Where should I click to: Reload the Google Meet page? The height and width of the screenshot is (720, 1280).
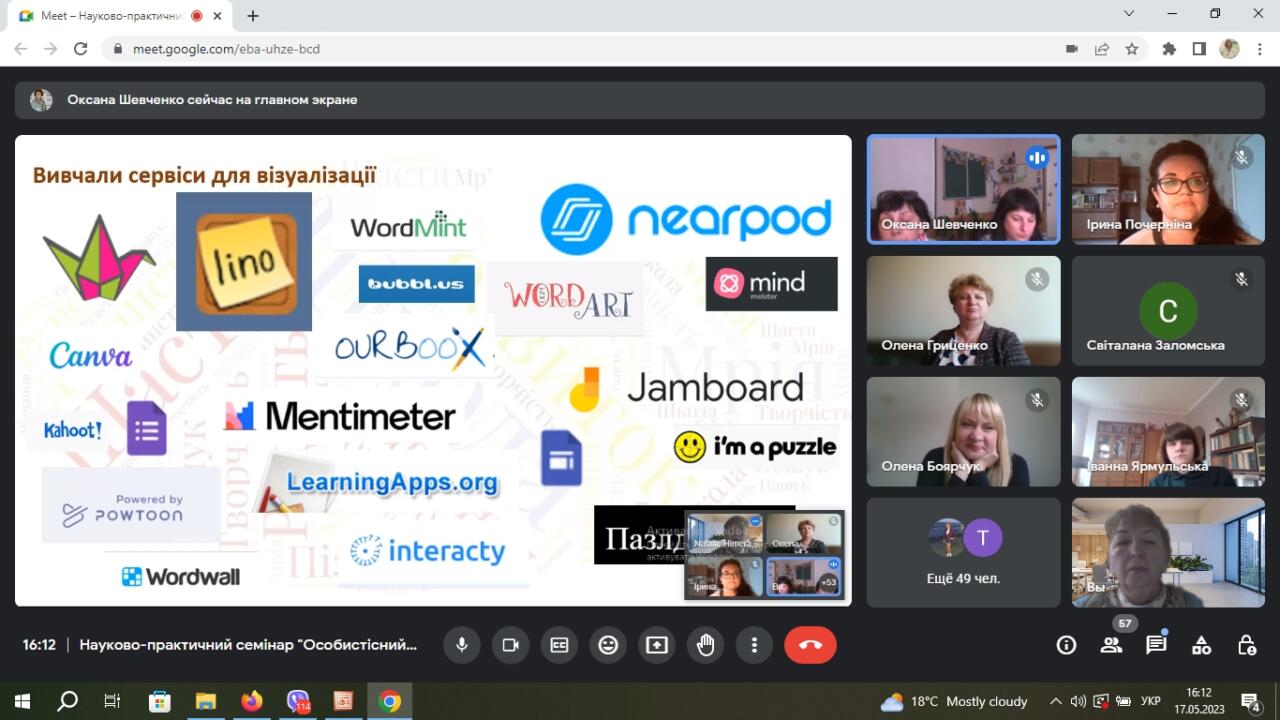pyautogui.click(x=81, y=48)
